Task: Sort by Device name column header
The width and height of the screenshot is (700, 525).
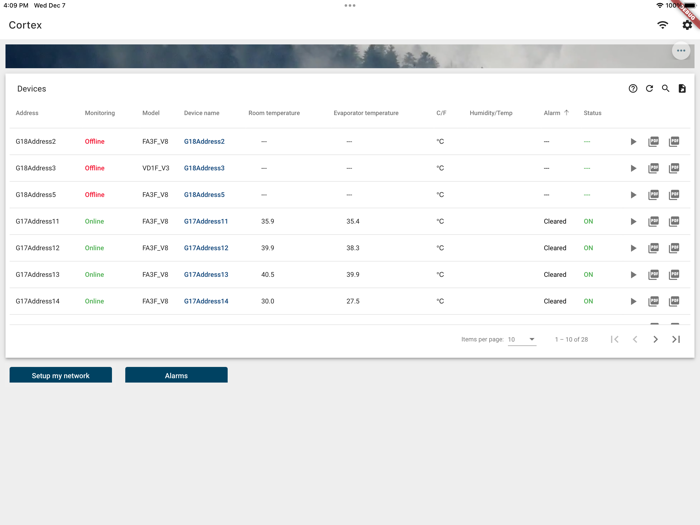Action: tap(201, 113)
